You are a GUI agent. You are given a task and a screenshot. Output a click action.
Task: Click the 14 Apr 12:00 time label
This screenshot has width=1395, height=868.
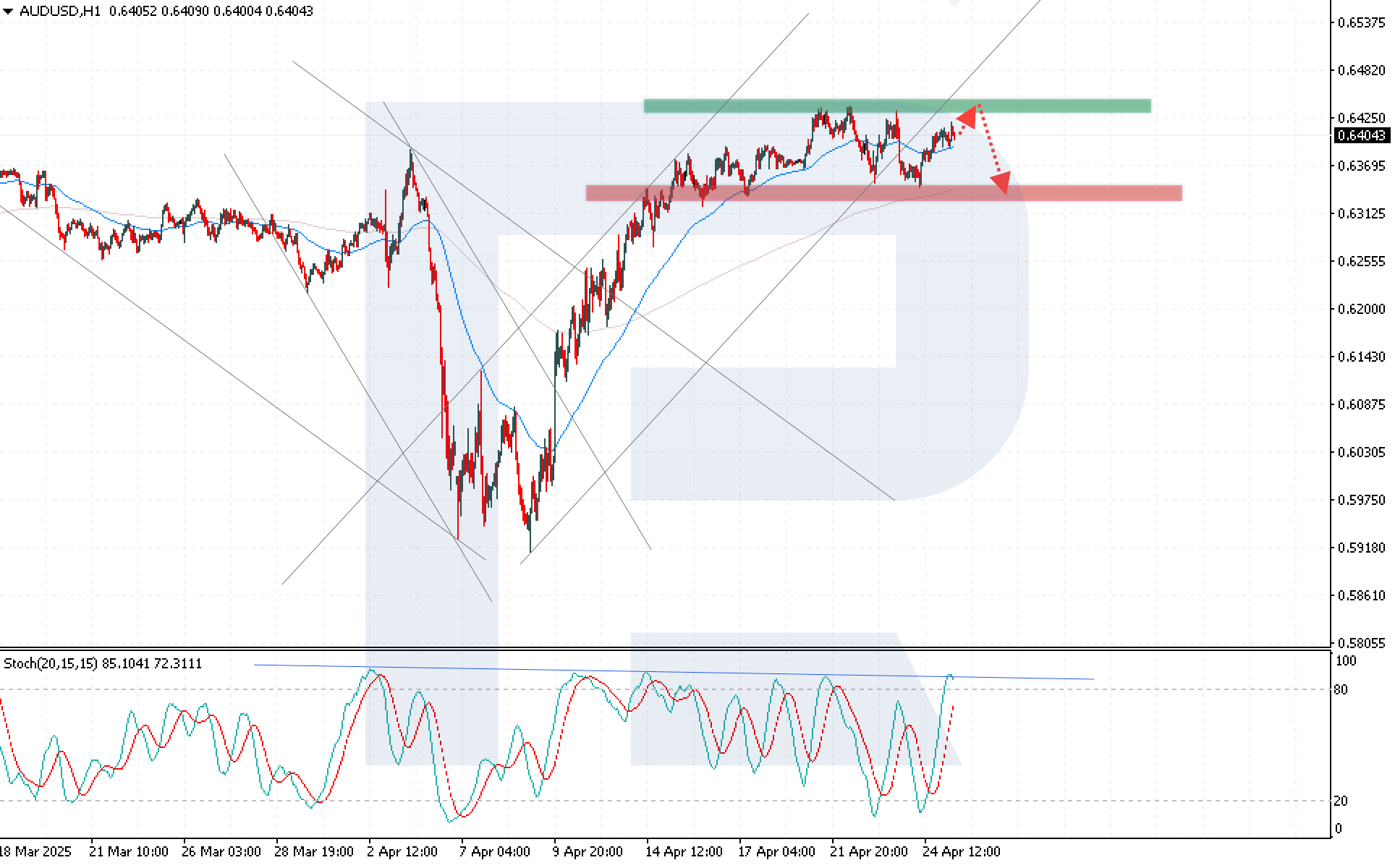pos(684,852)
